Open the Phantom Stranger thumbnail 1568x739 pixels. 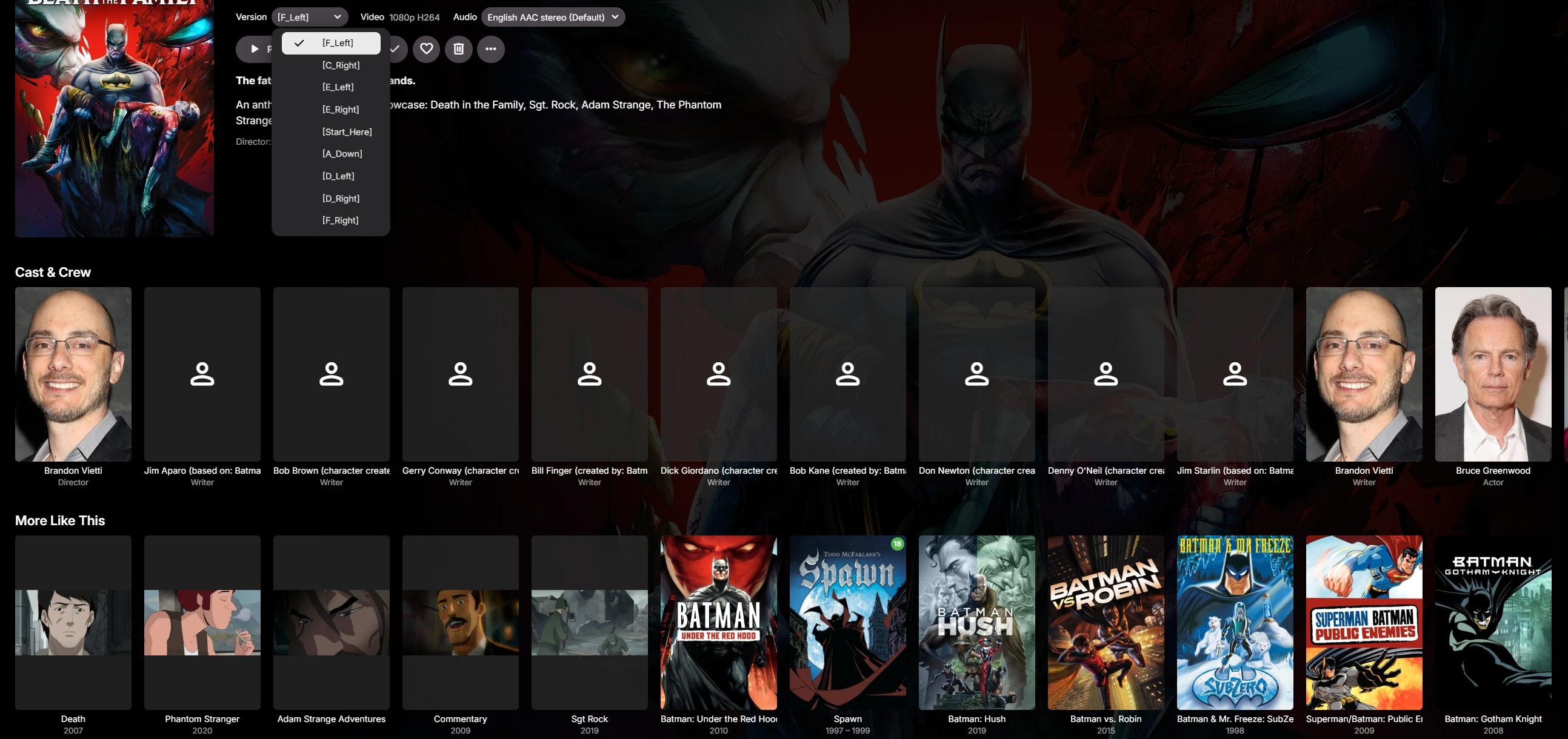(x=202, y=622)
